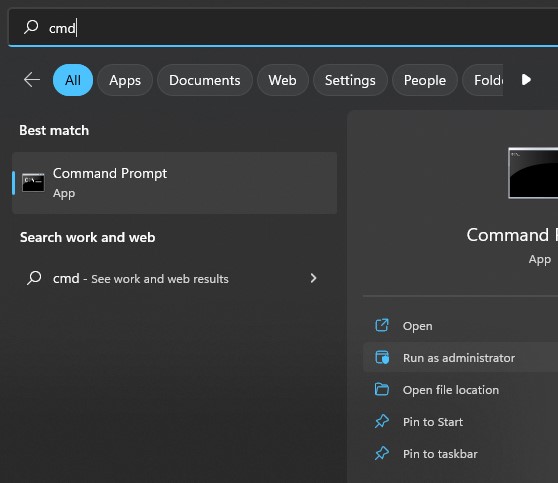The width and height of the screenshot is (558, 483).
Task: Click the Search work and web heading
Action: [88, 237]
